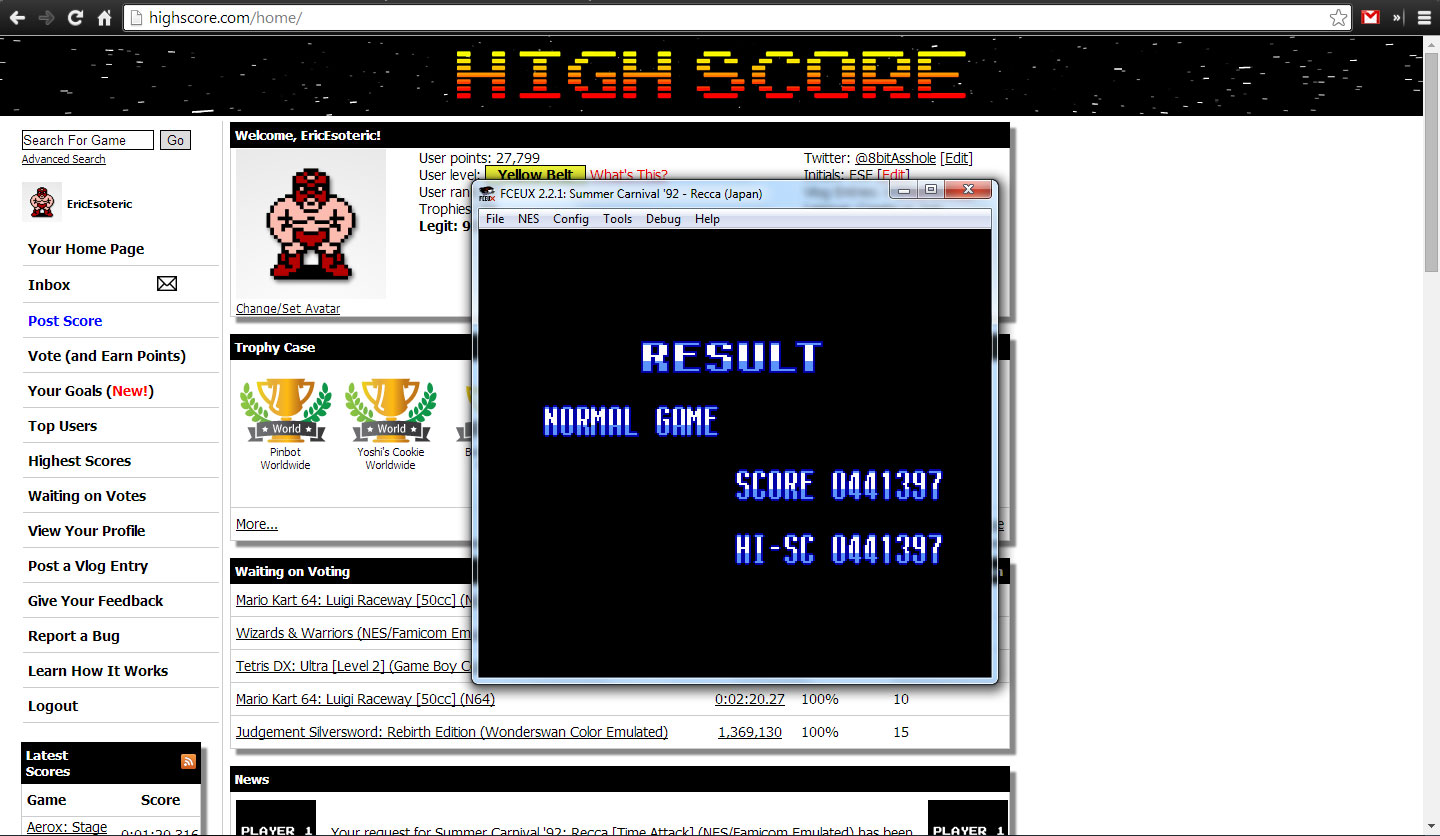1440x836 pixels.
Task: Open the Gmail extension icon
Action: click(x=1370, y=17)
